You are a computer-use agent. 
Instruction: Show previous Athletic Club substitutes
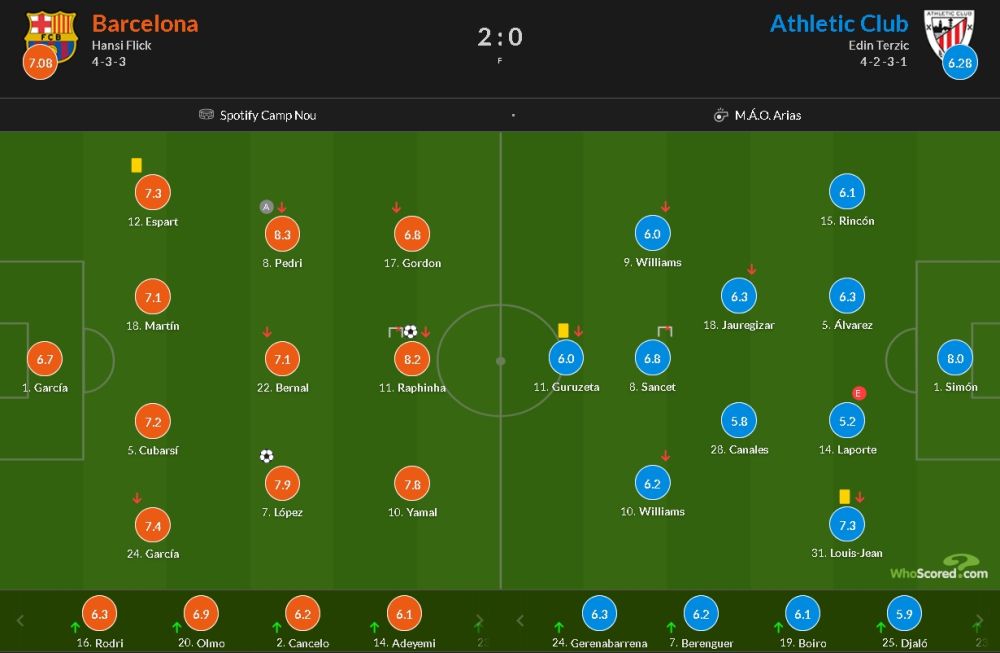click(520, 620)
